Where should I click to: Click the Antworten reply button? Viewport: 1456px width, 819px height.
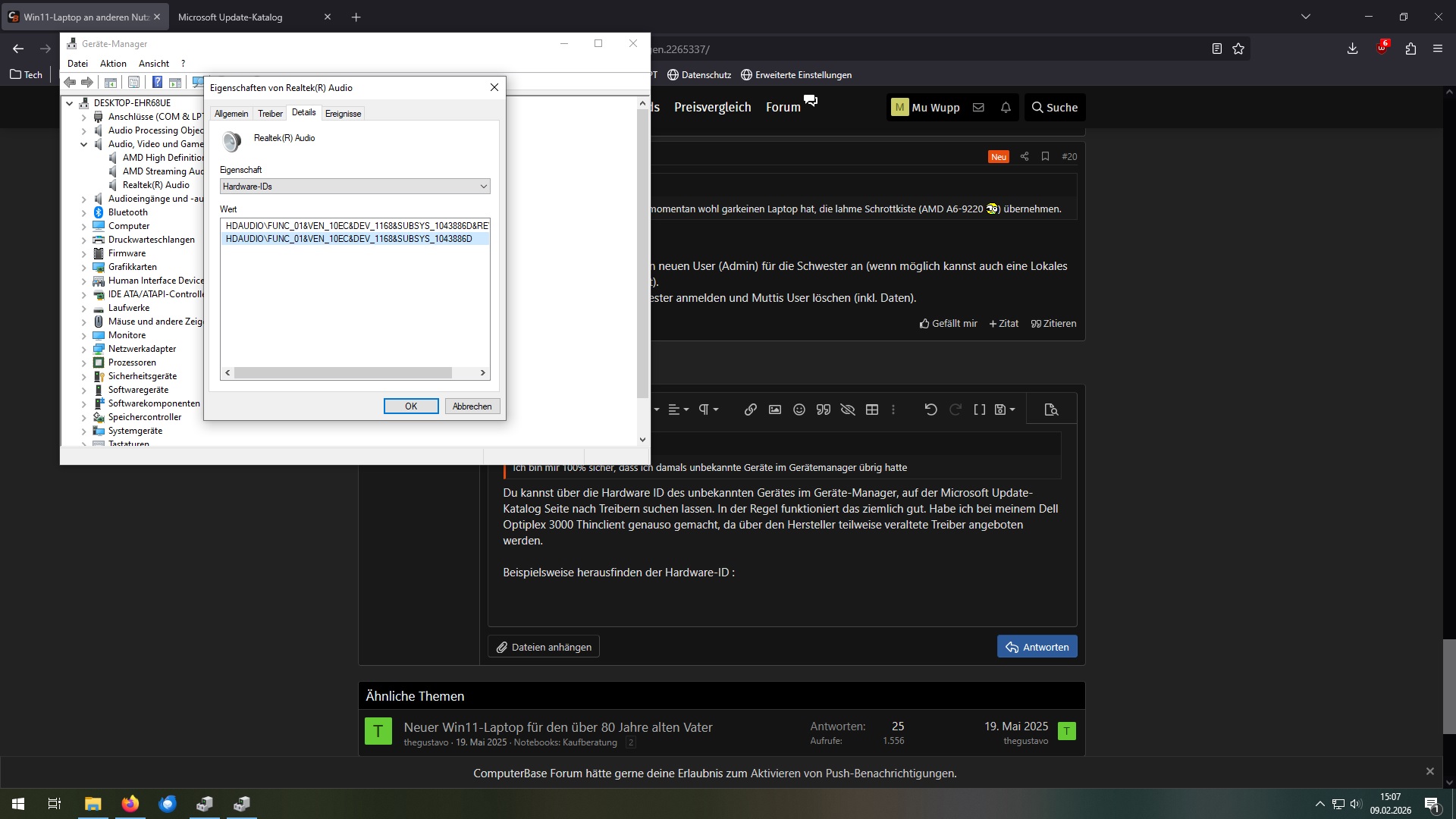pos(1037,647)
